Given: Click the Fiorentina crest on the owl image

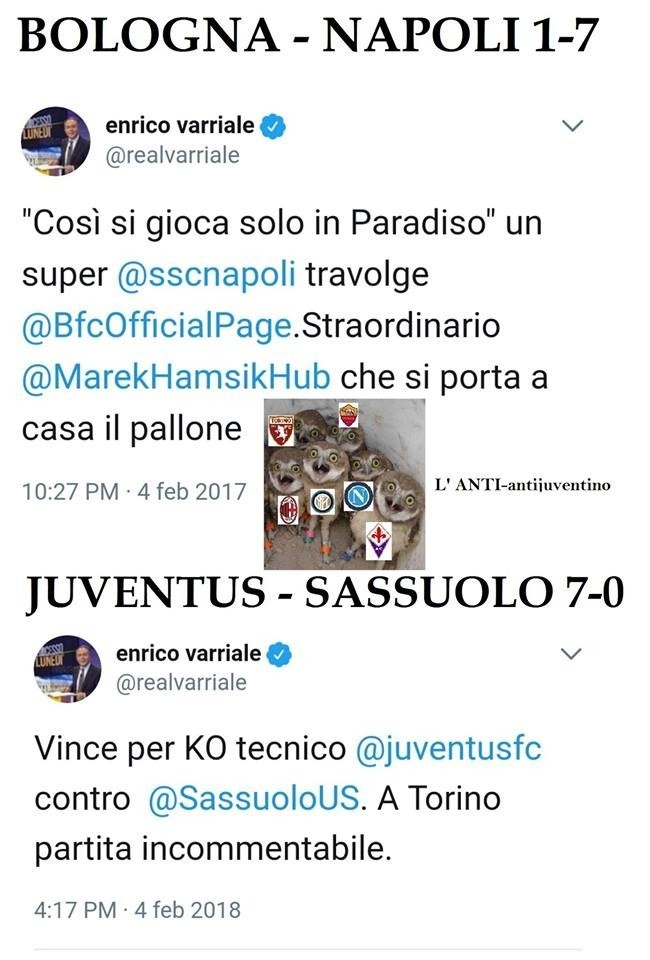Looking at the screenshot, I should [378, 540].
